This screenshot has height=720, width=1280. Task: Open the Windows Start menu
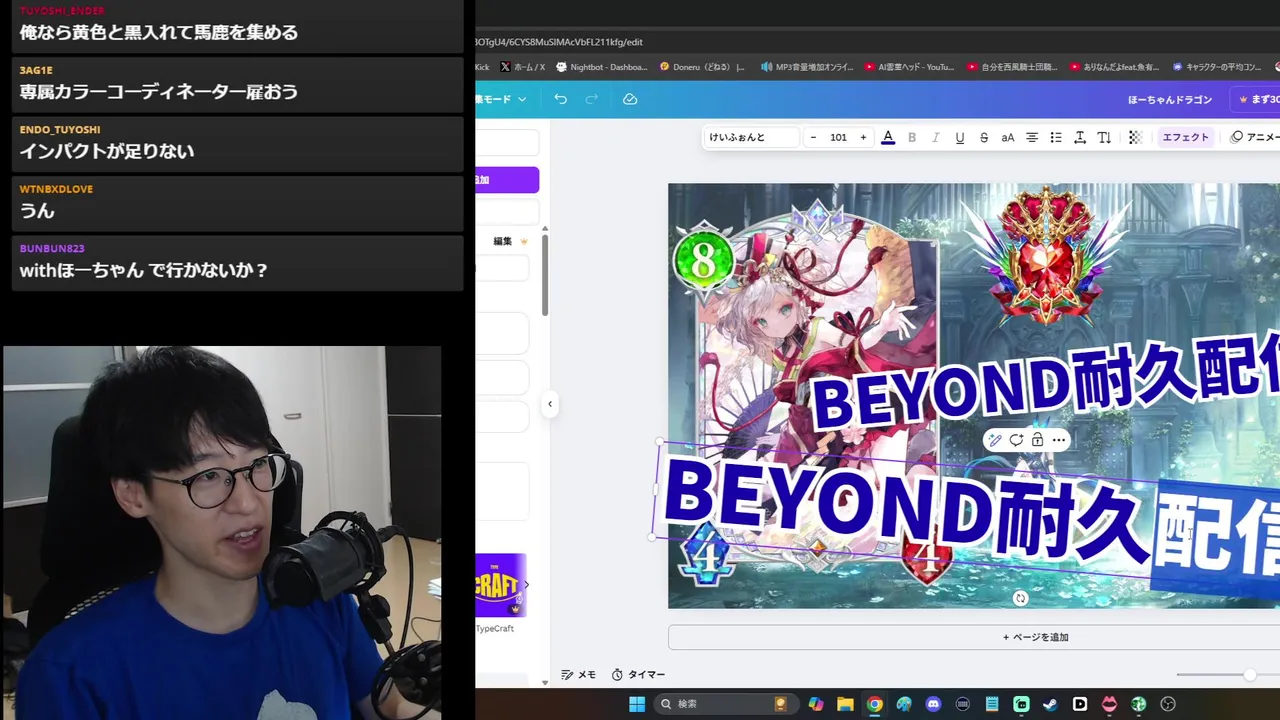click(x=637, y=704)
